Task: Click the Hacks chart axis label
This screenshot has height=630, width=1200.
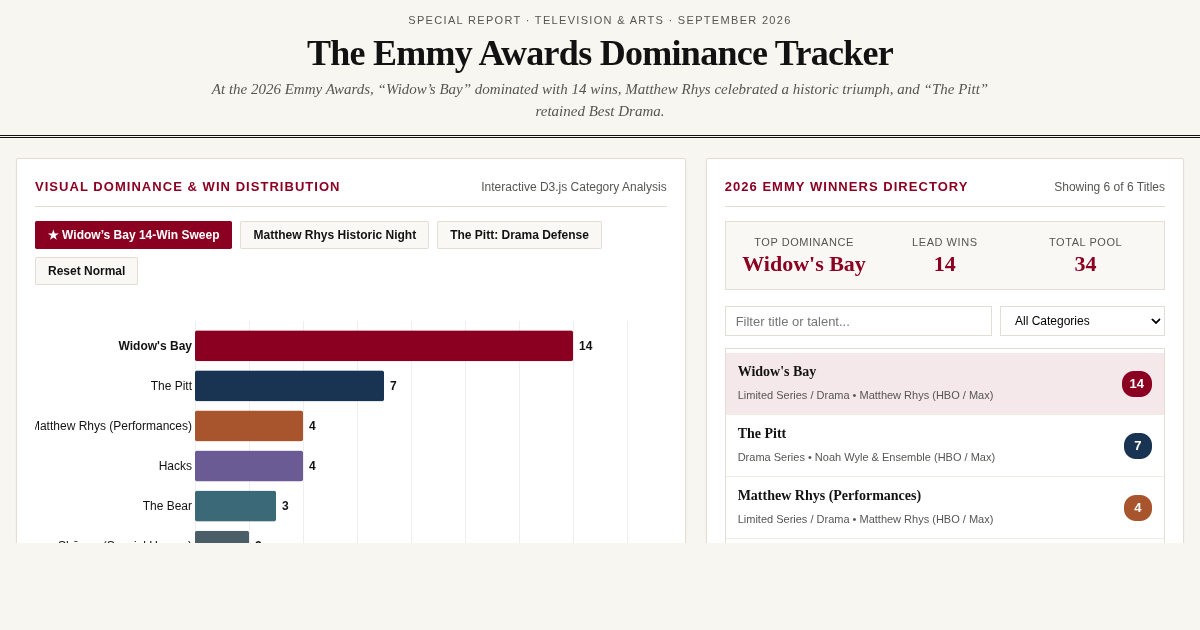Action: point(175,466)
